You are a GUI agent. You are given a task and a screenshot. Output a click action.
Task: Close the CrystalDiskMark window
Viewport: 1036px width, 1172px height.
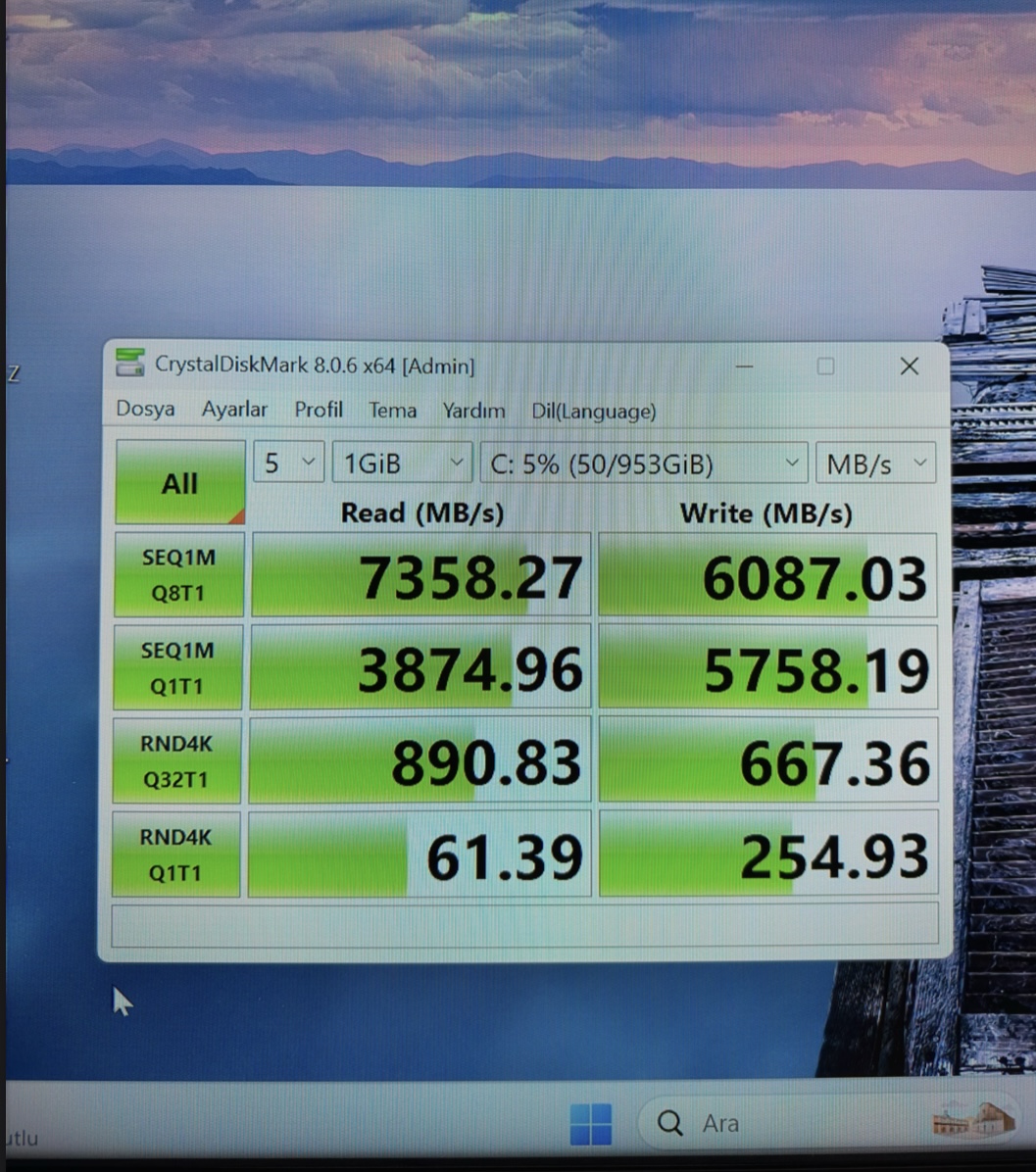(x=909, y=366)
